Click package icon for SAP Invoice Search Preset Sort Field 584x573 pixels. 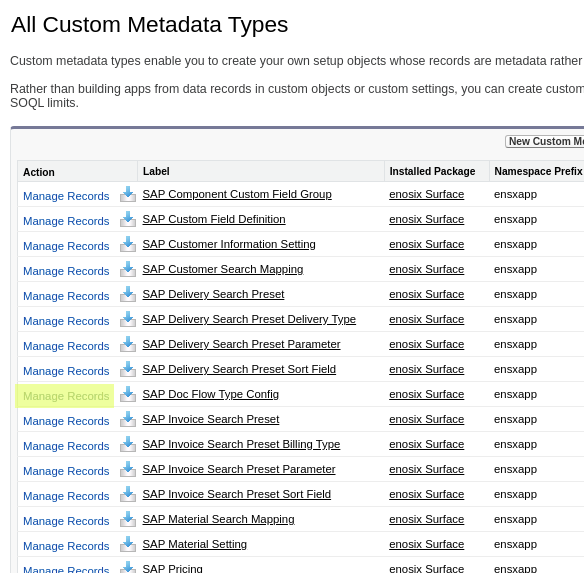click(x=128, y=494)
